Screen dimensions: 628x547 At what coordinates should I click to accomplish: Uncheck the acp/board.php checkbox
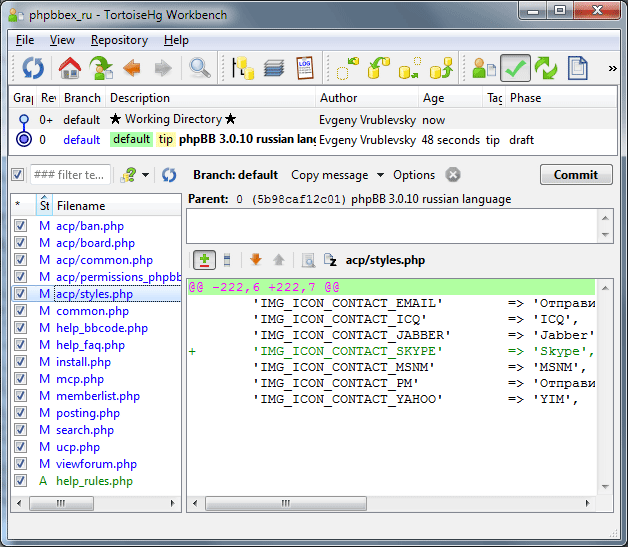click(20, 243)
